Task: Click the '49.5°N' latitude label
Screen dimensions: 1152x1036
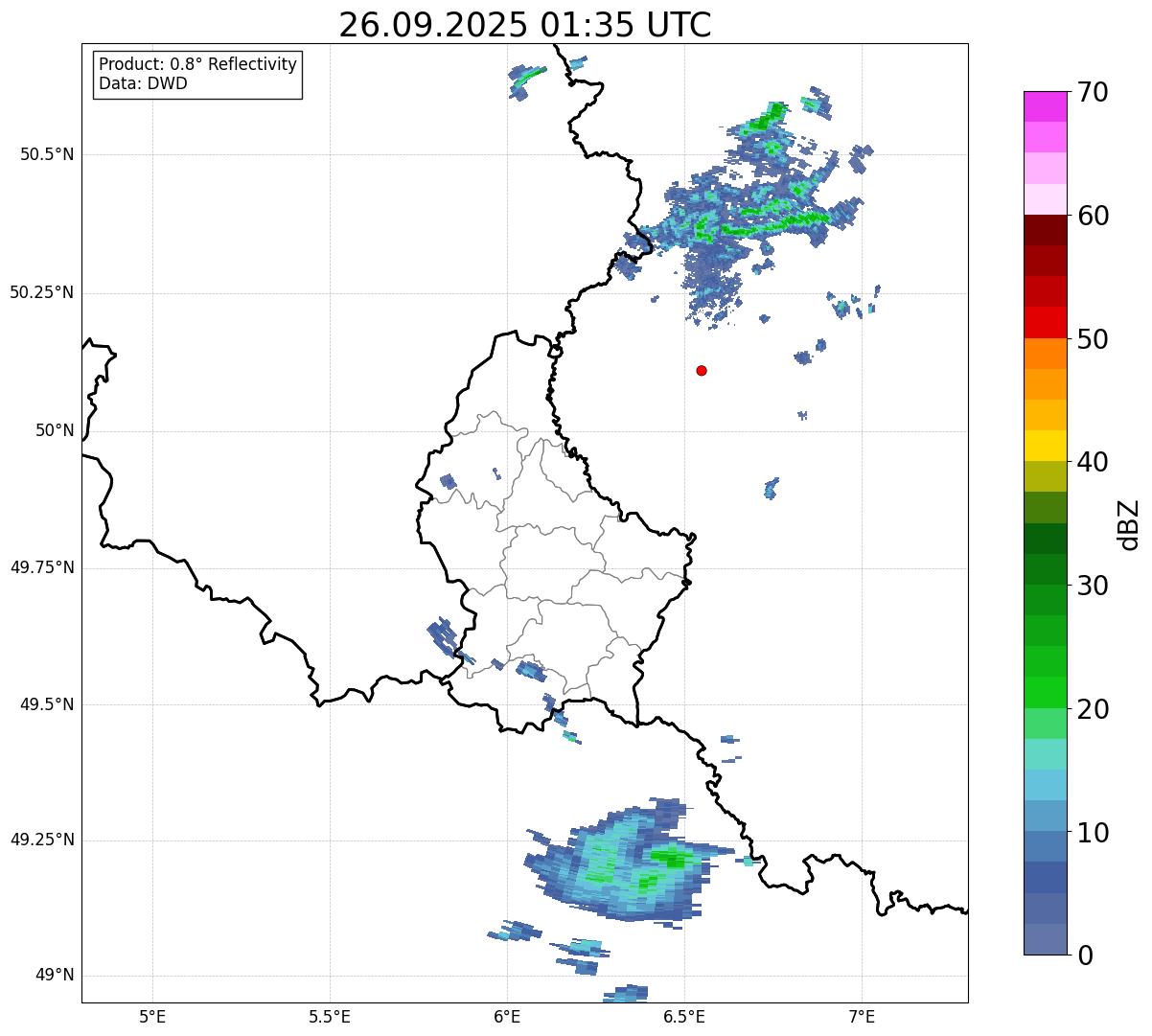Action: pos(47,704)
